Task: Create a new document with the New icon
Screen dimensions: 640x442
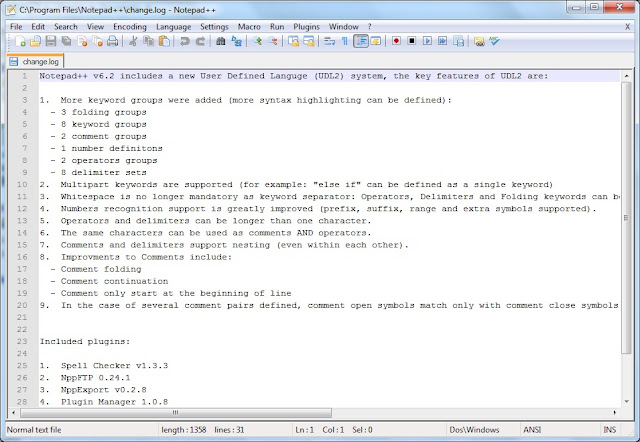Action: pyautogui.click(x=20, y=41)
